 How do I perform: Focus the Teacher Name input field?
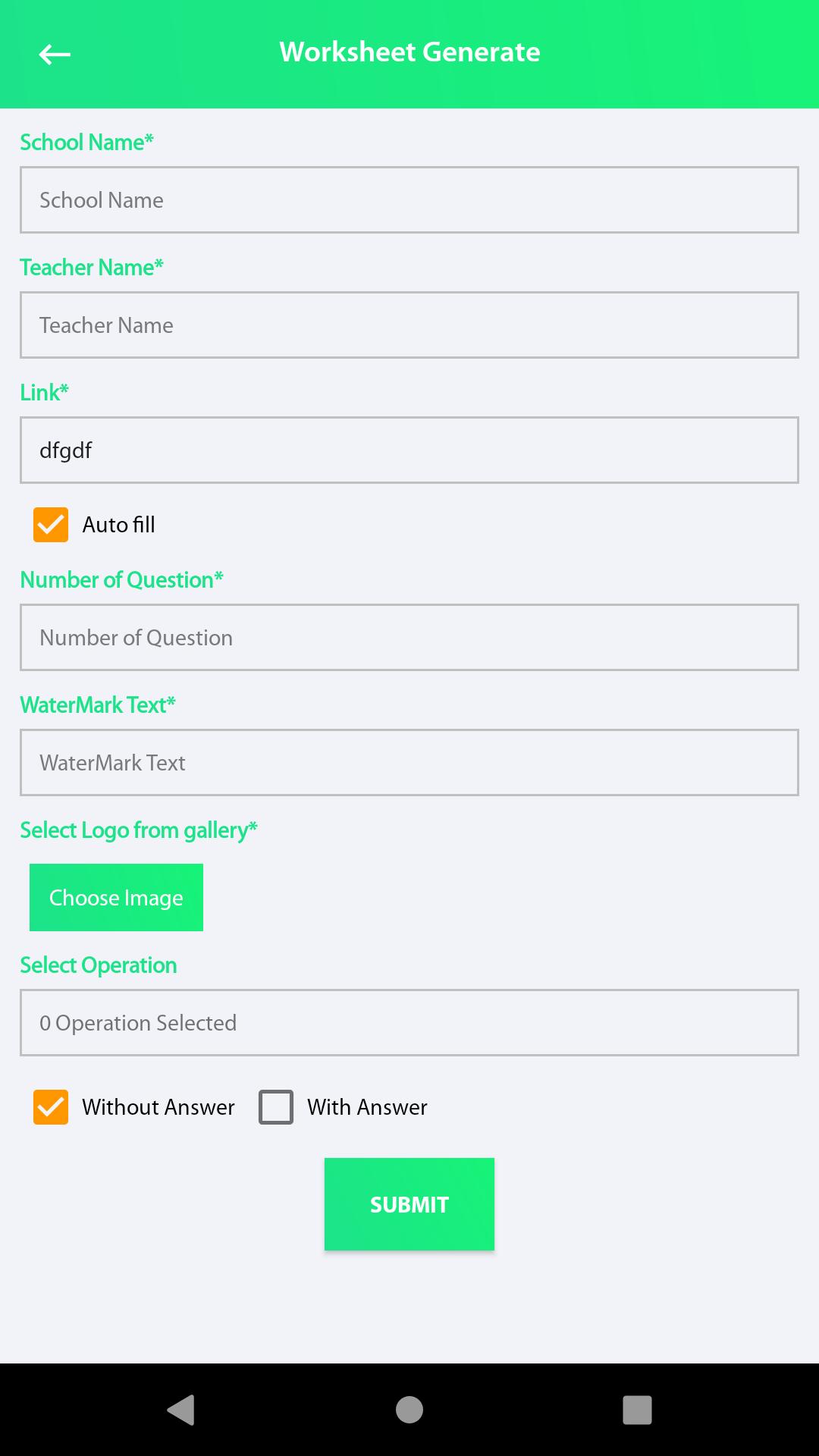(409, 325)
